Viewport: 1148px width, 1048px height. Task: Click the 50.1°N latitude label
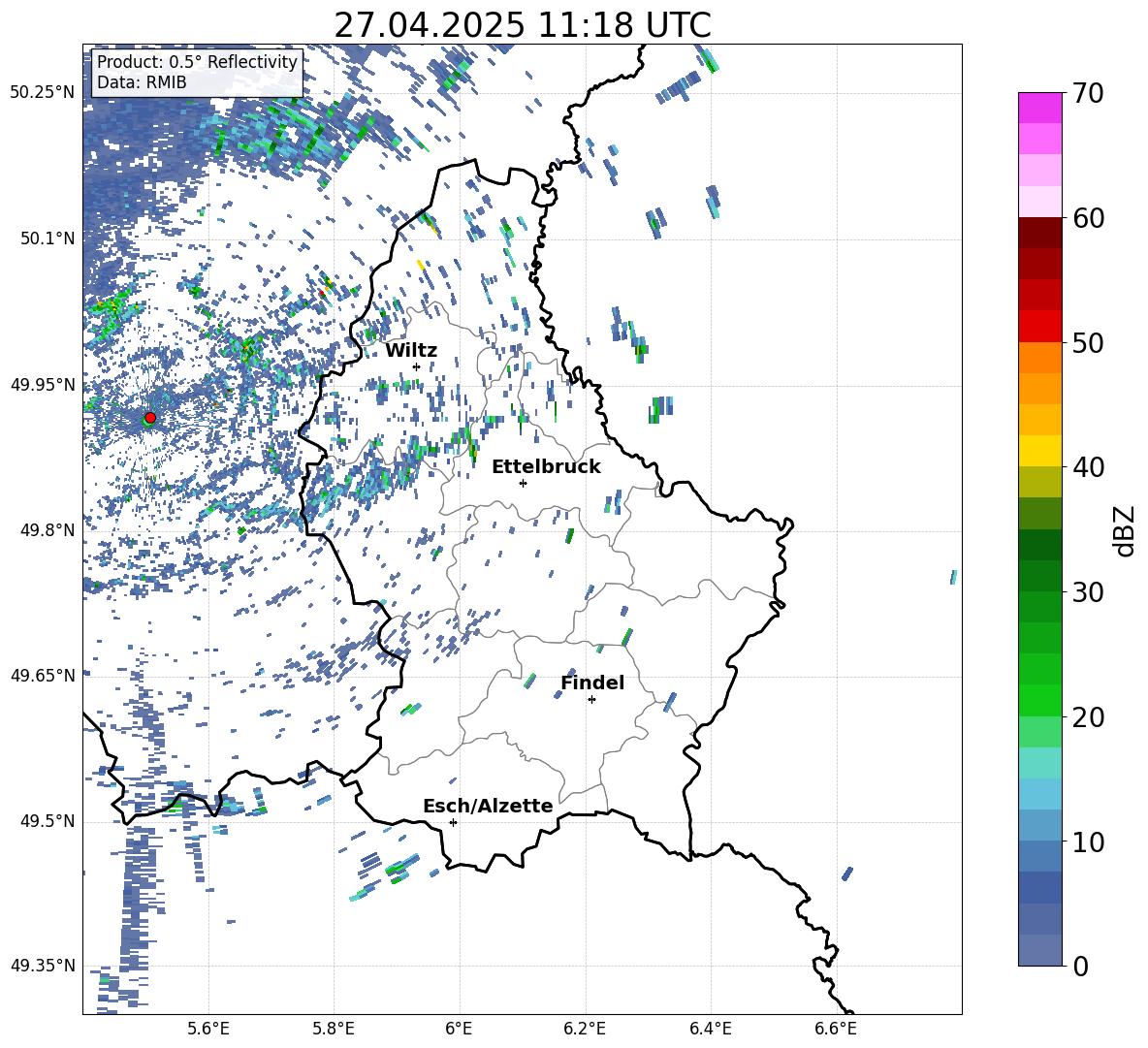[48, 238]
